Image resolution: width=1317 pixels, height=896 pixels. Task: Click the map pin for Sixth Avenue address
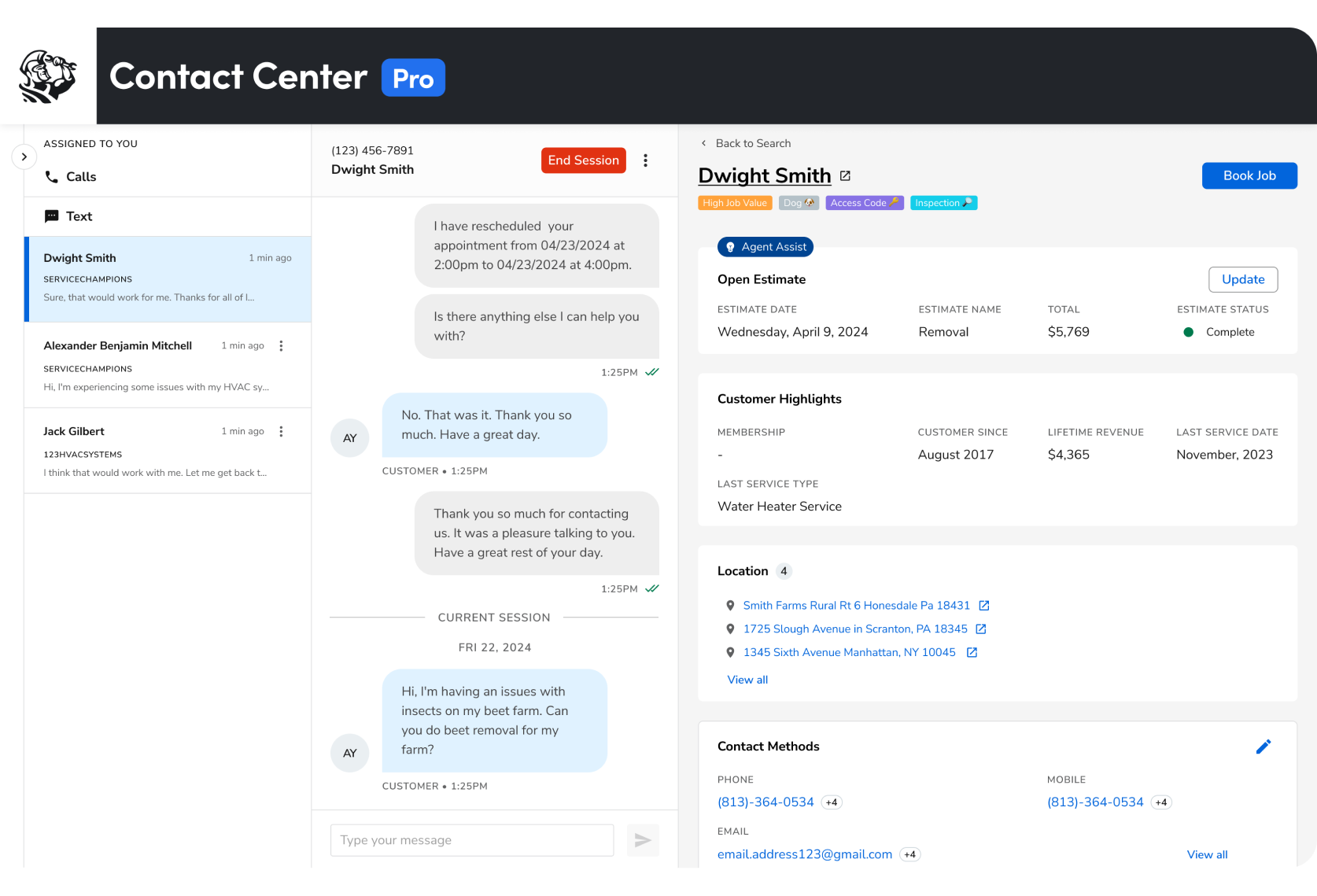(730, 653)
